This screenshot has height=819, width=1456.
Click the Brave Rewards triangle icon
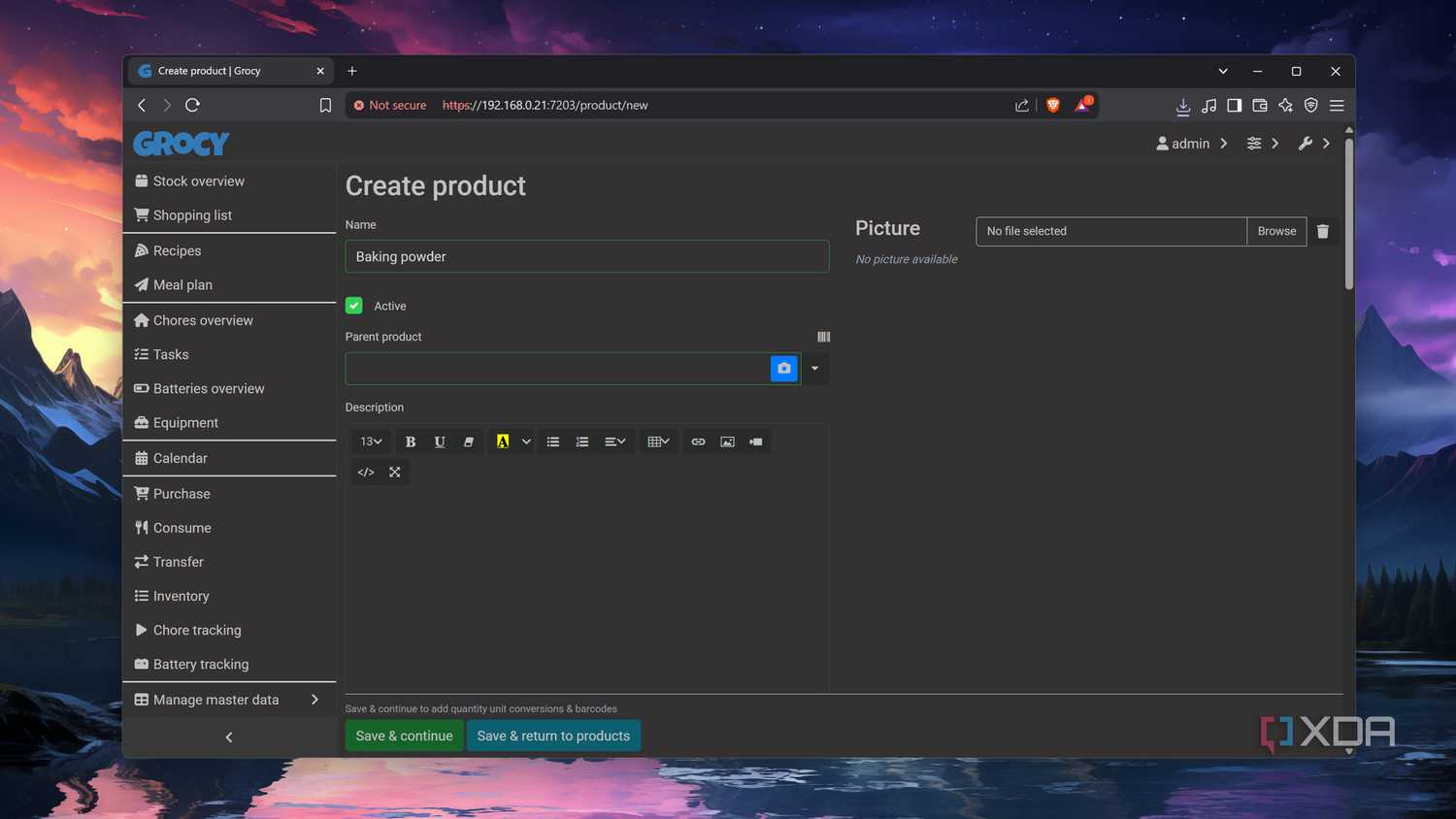1082,104
